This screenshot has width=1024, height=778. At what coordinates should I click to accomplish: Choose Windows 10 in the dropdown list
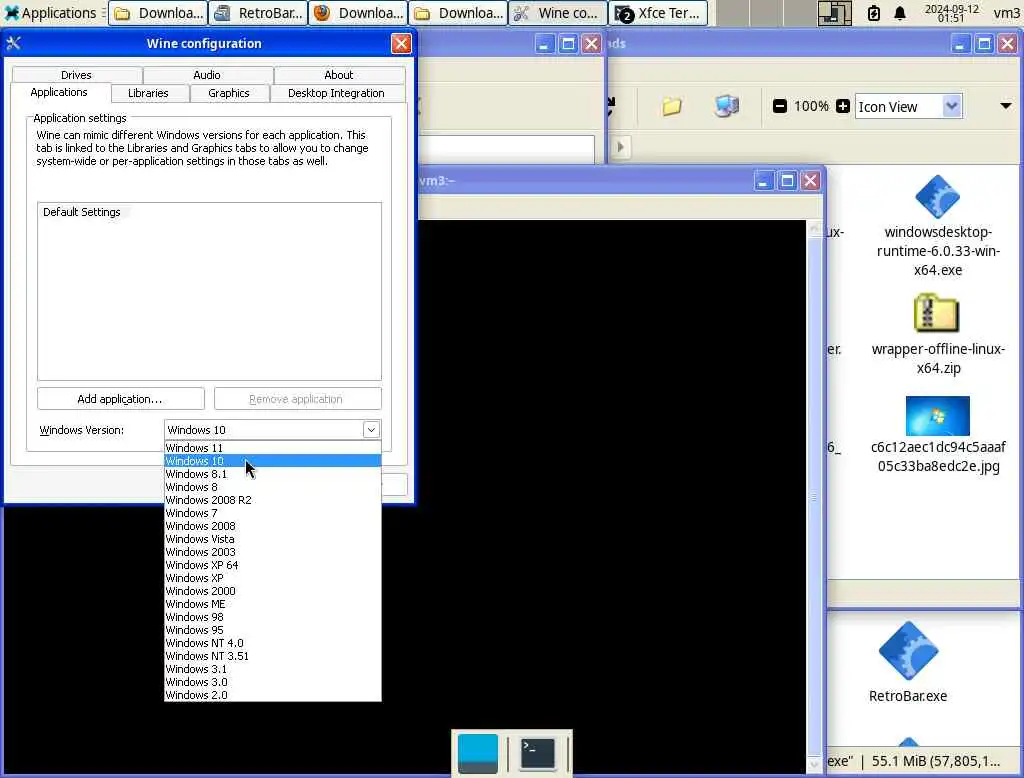pos(272,461)
